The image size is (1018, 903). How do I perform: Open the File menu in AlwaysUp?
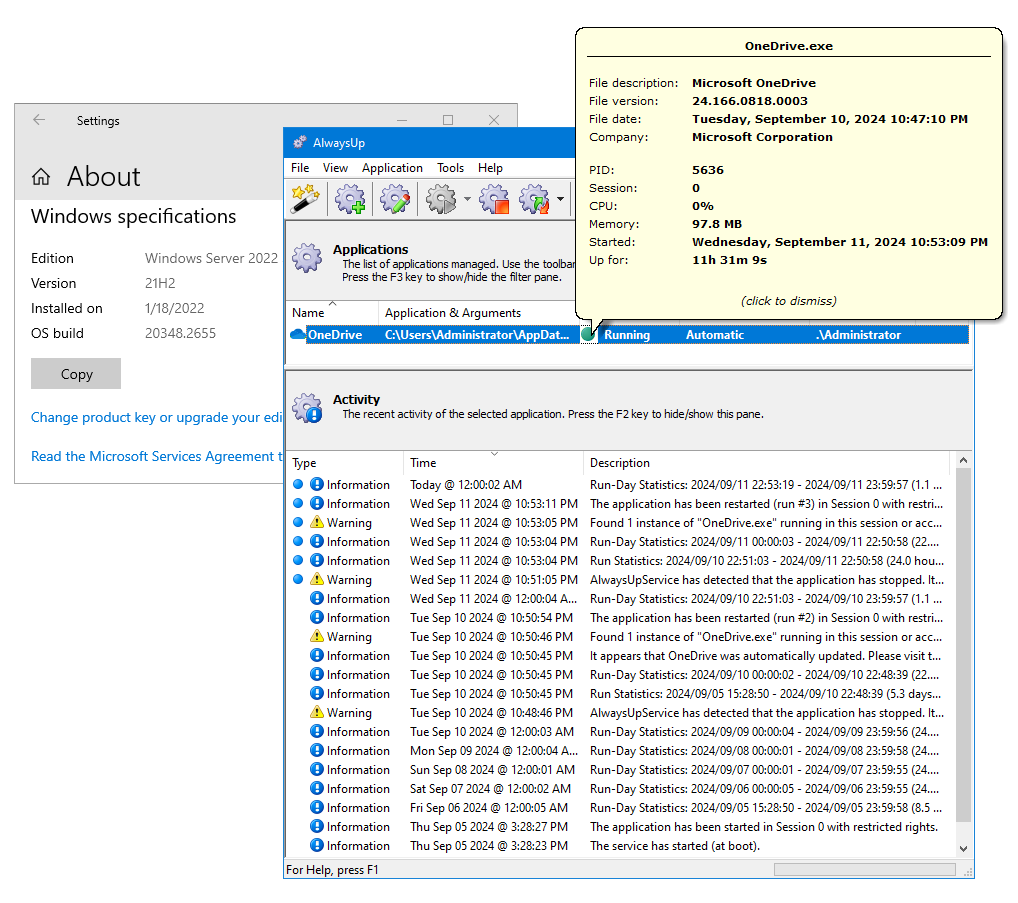click(300, 167)
